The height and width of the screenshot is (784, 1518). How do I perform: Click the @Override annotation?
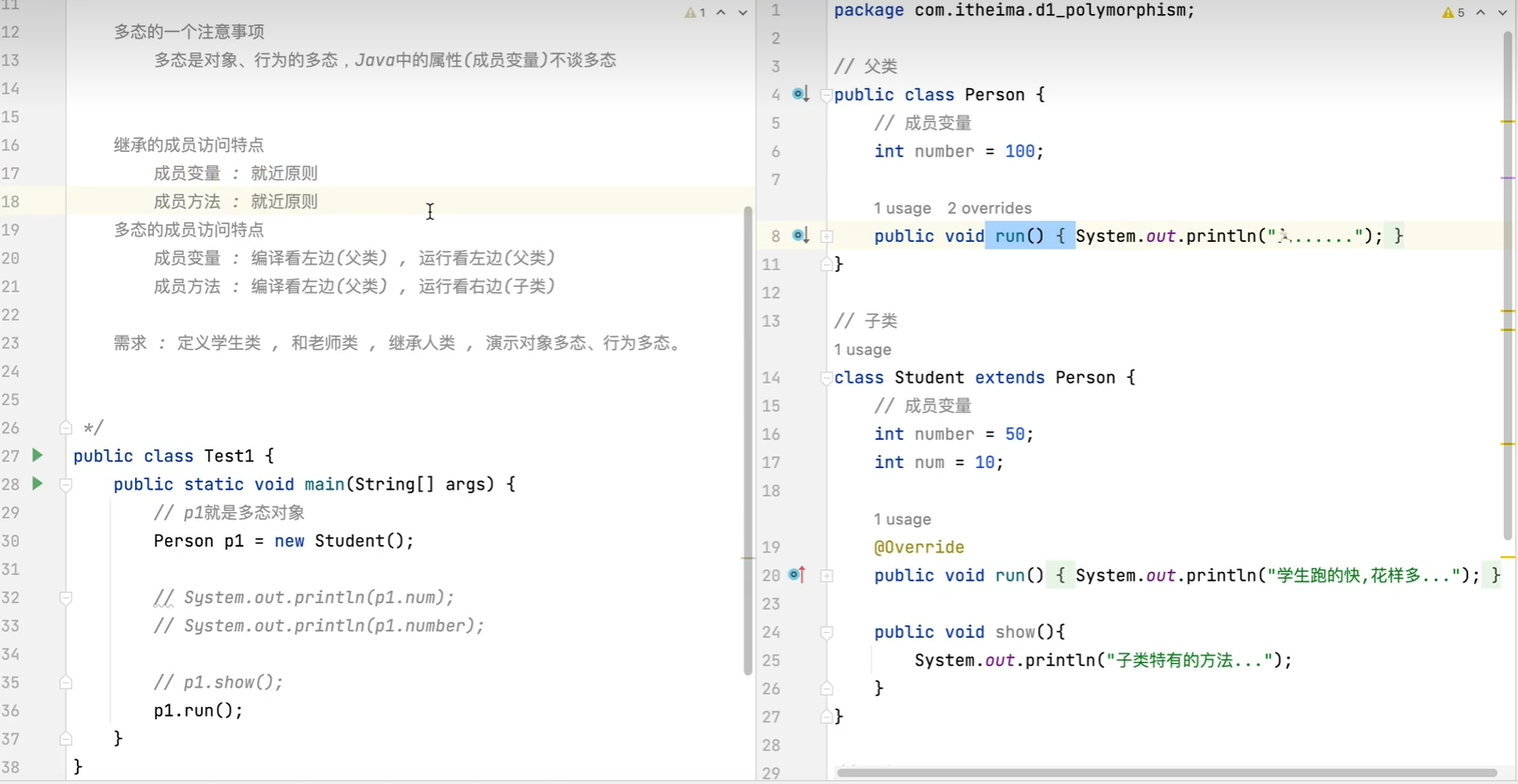coord(918,548)
